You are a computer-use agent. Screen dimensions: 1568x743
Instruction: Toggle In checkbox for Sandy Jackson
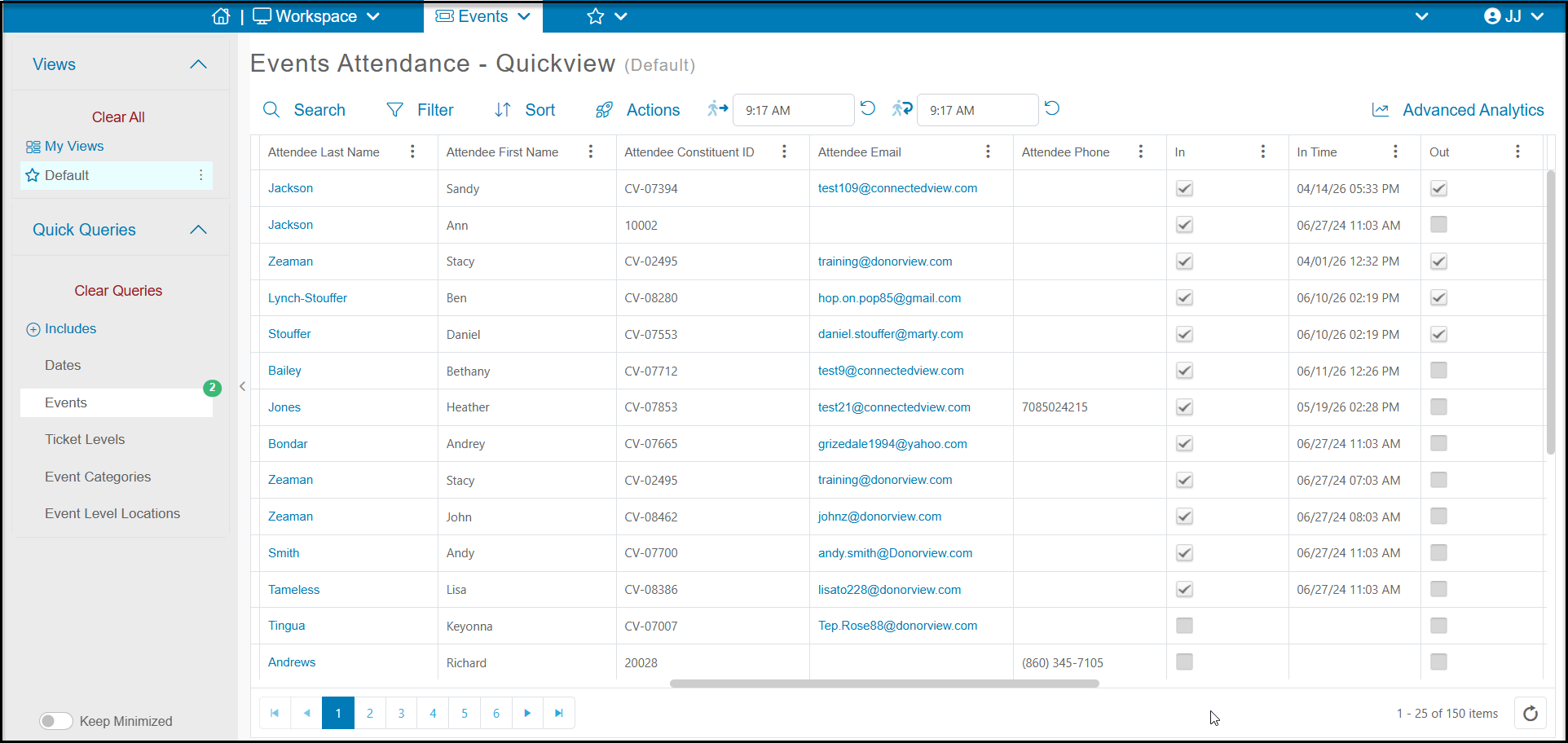tap(1185, 188)
